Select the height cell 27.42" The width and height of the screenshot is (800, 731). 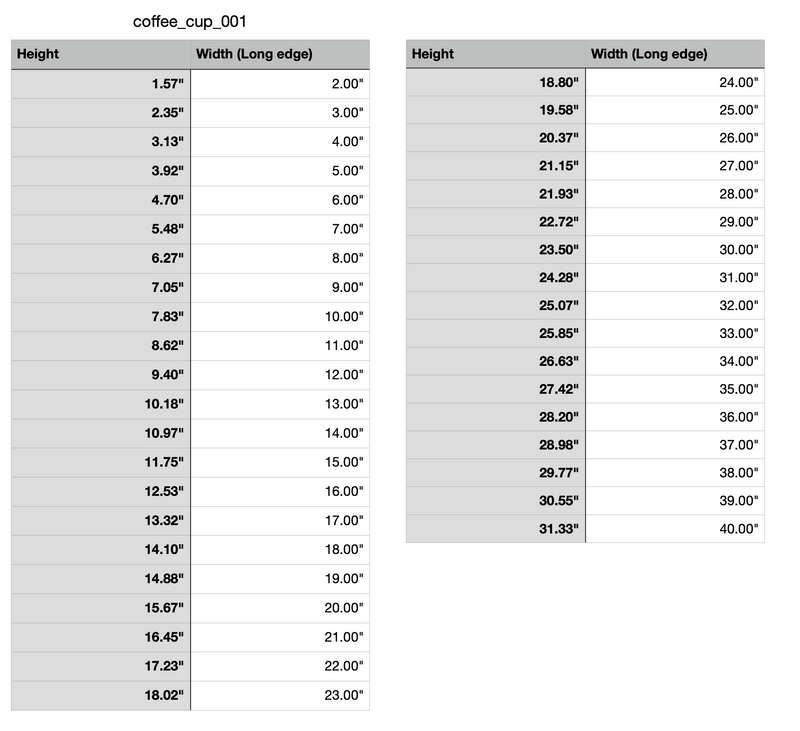click(496, 389)
